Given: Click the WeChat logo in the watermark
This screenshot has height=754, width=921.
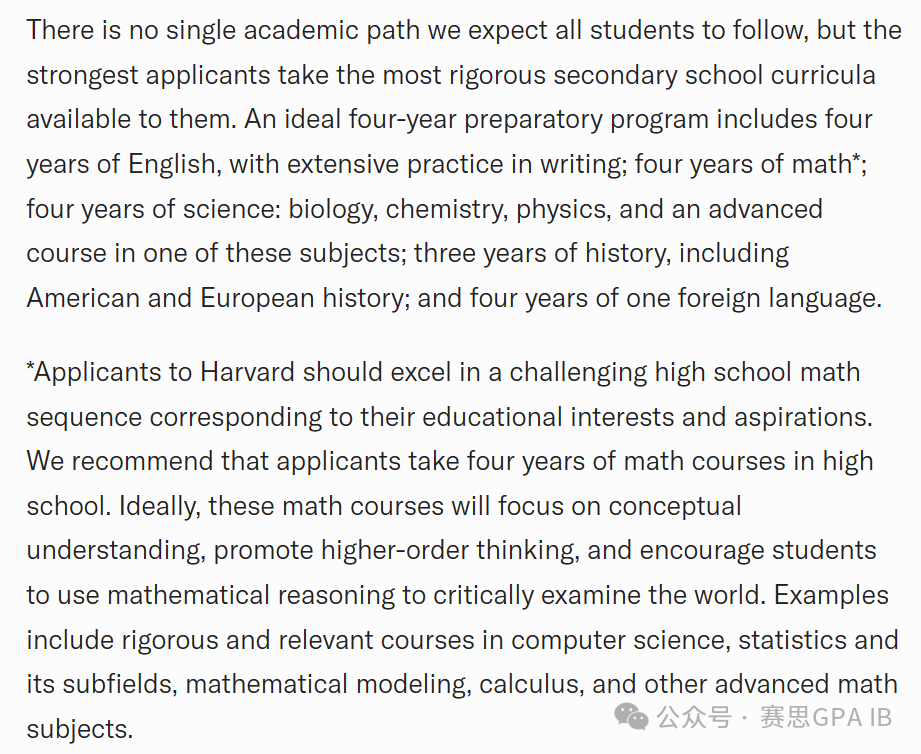Looking at the screenshot, I should pos(631,716).
